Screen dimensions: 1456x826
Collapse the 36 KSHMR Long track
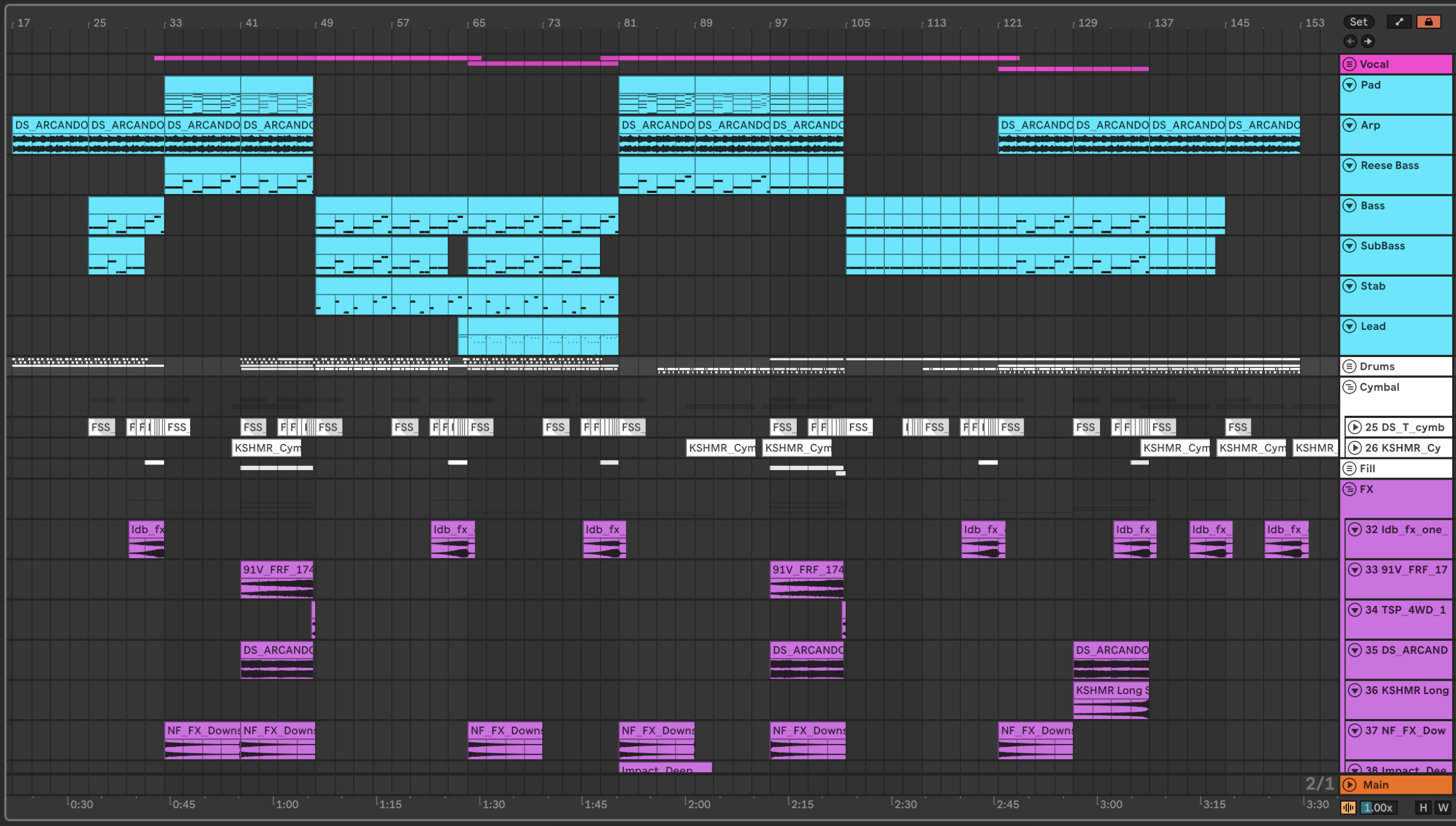coord(1355,690)
